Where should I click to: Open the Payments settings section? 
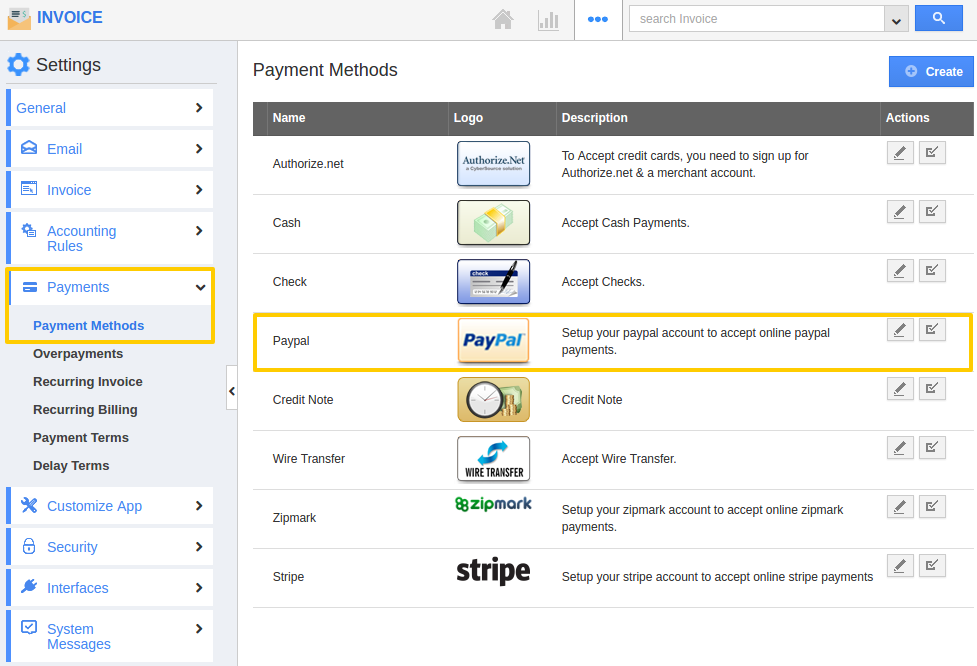pyautogui.click(x=110, y=287)
